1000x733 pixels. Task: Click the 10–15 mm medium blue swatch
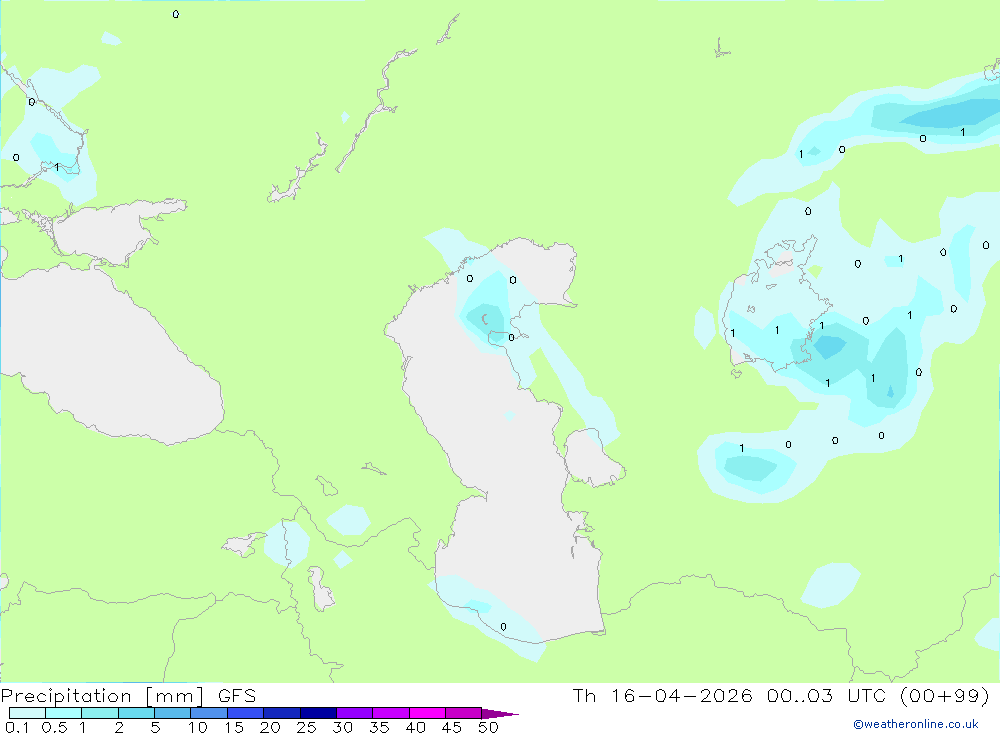tap(209, 713)
